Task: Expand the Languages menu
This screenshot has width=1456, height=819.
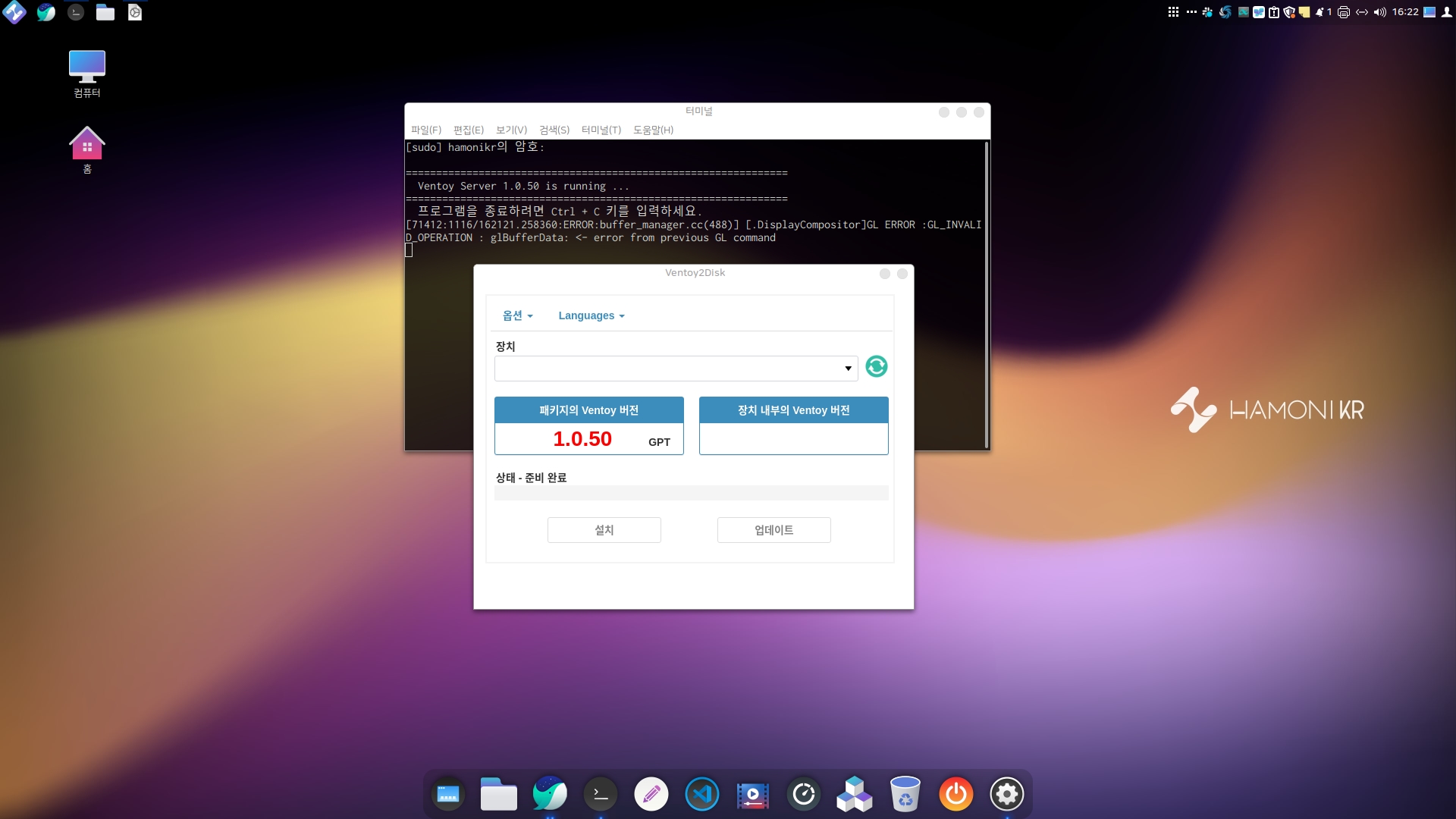Action: click(591, 315)
